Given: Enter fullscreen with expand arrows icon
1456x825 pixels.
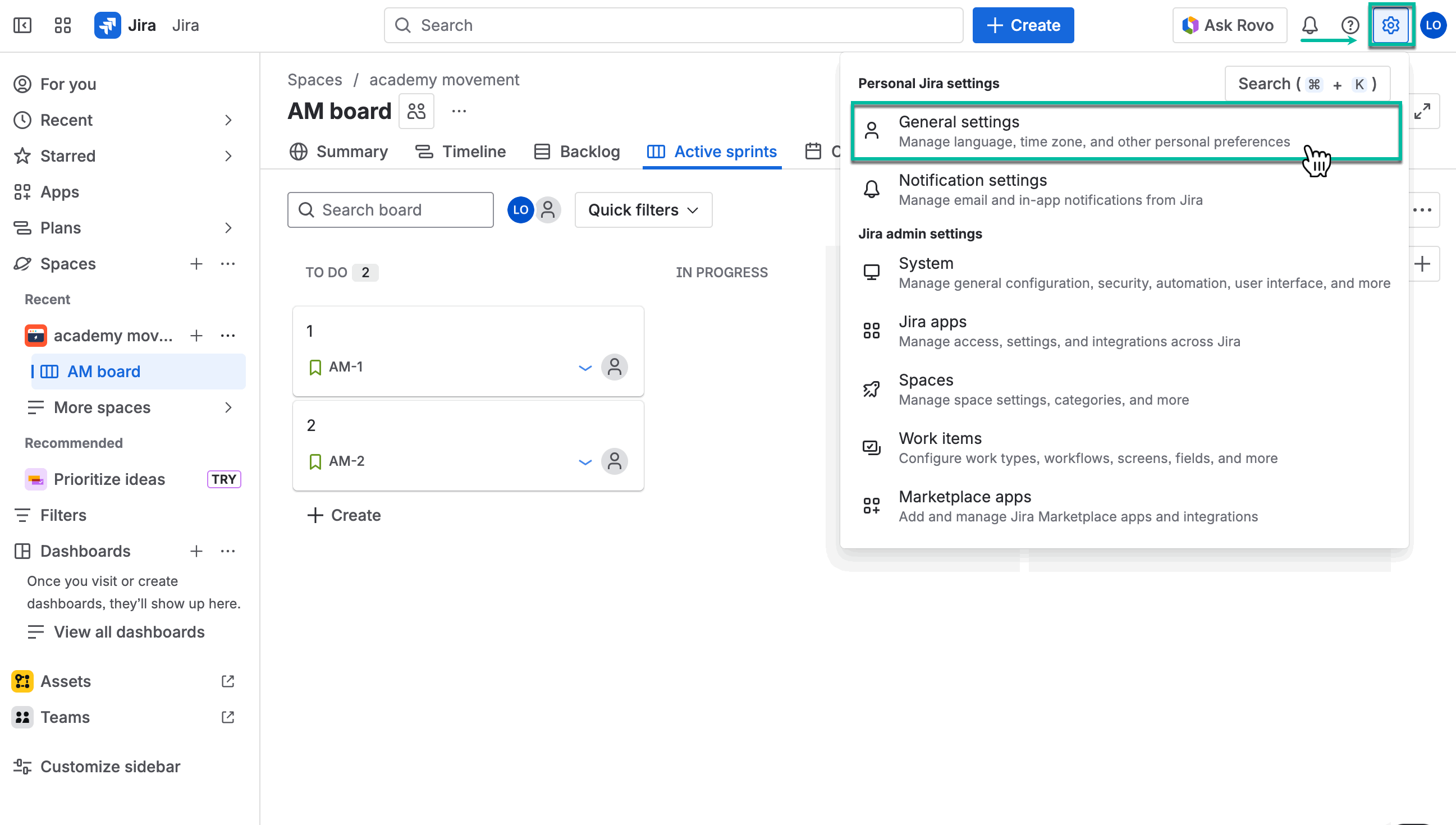Looking at the screenshot, I should pyautogui.click(x=1422, y=111).
